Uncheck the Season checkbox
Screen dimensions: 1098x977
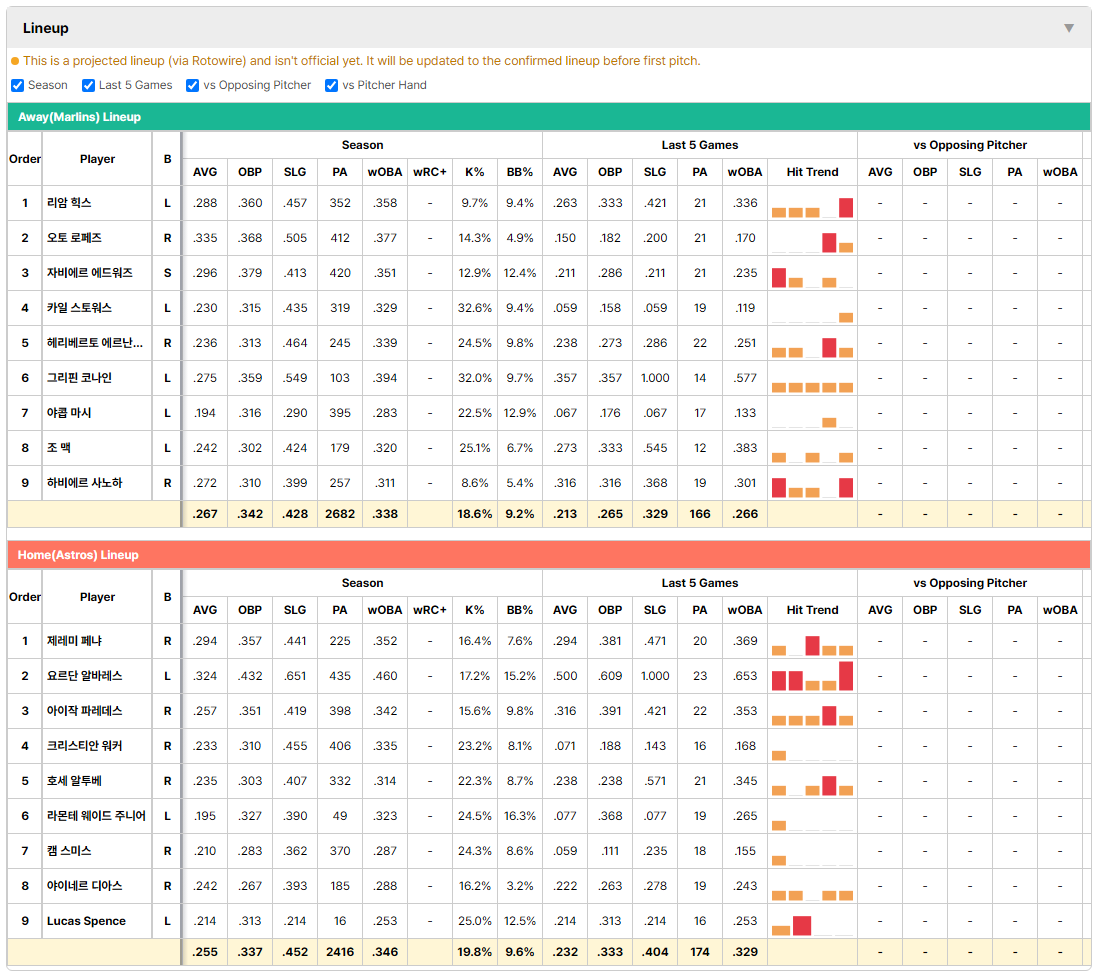pyautogui.click(x=18, y=85)
